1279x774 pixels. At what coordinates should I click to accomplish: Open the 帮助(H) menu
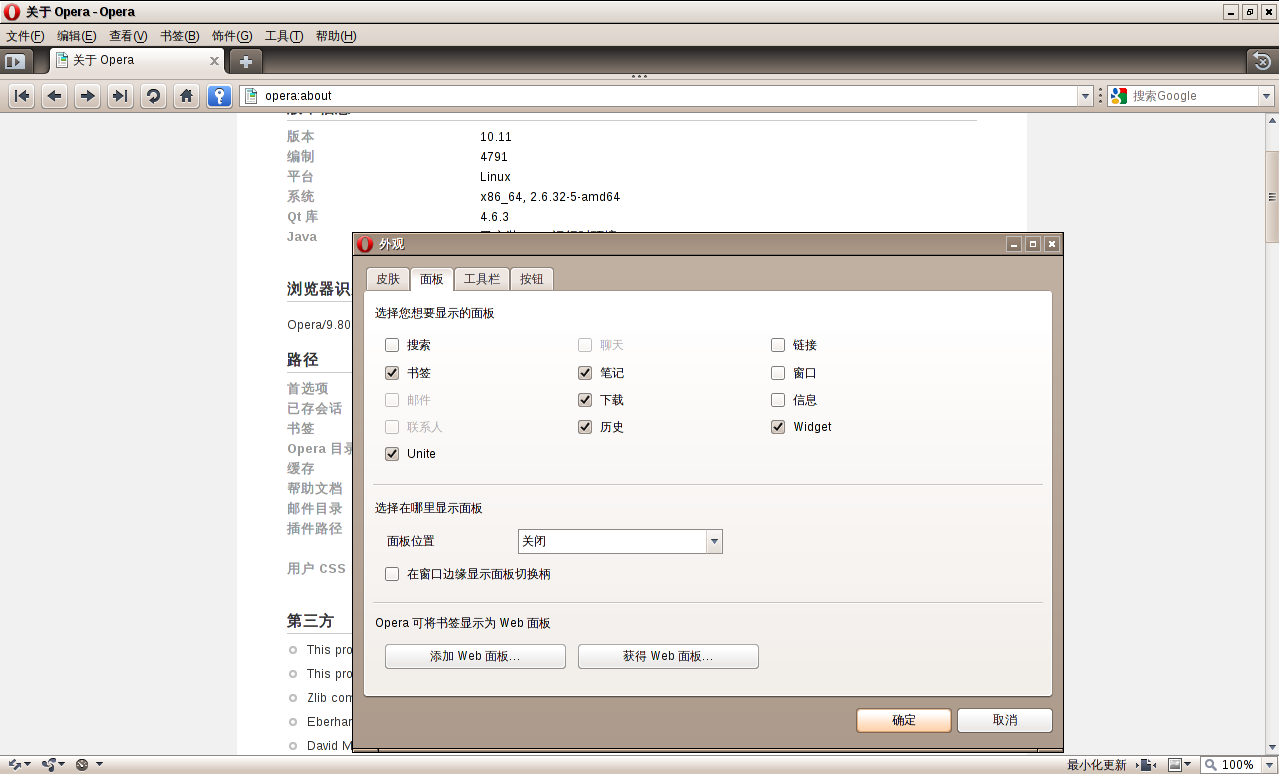point(336,36)
